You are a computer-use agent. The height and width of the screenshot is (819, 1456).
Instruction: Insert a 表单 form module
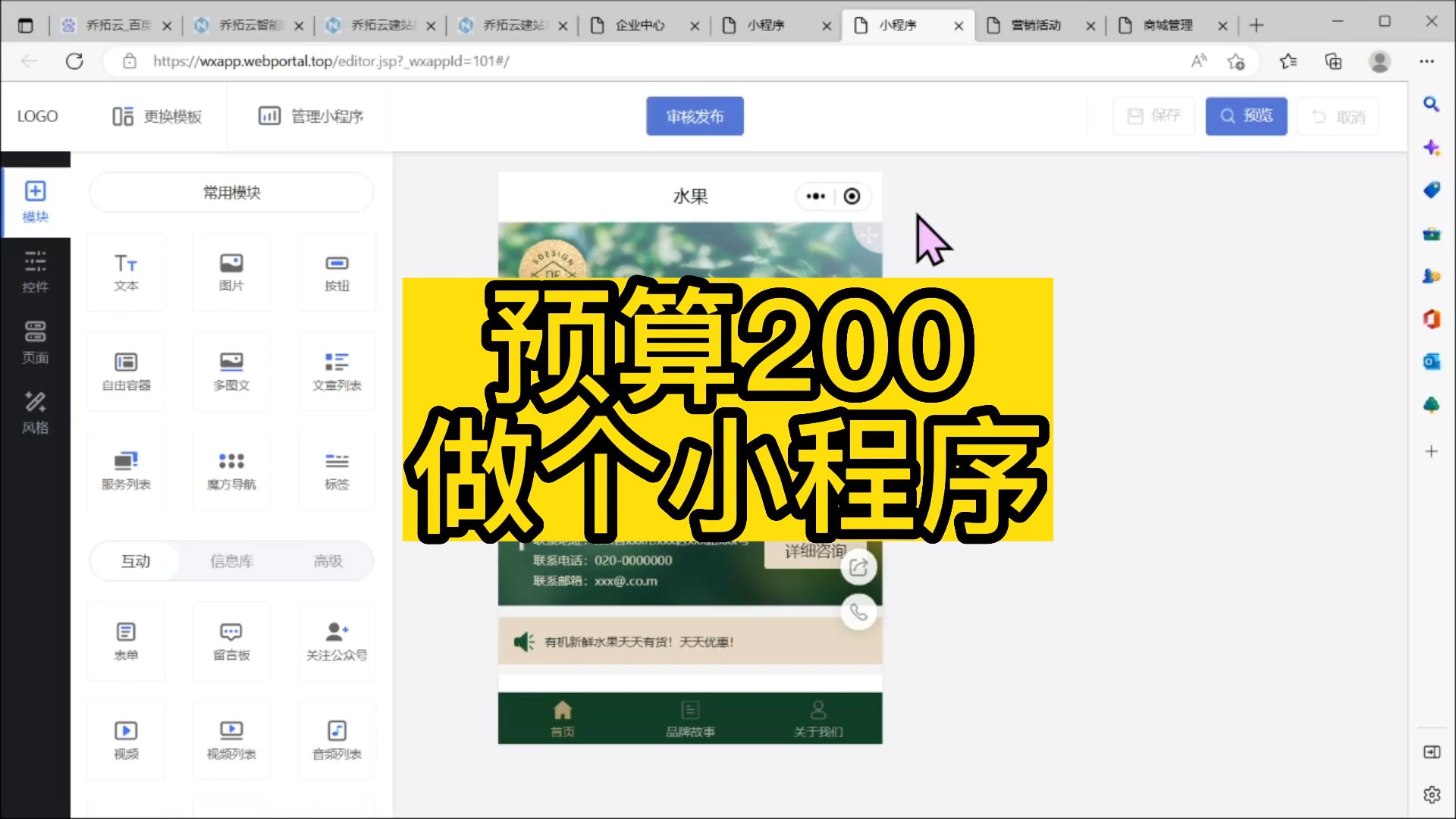(x=126, y=640)
